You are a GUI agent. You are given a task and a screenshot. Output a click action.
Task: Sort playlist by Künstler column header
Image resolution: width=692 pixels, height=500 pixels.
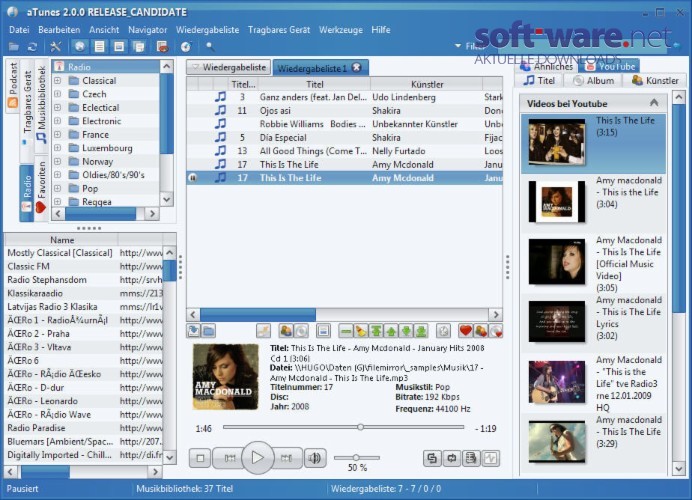[427, 84]
